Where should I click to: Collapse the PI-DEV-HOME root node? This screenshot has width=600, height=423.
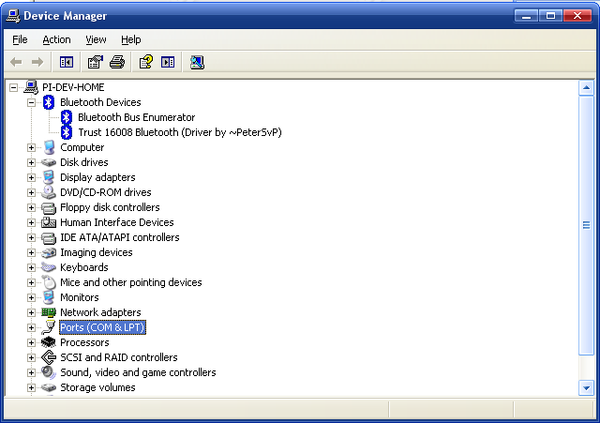(x=13, y=88)
